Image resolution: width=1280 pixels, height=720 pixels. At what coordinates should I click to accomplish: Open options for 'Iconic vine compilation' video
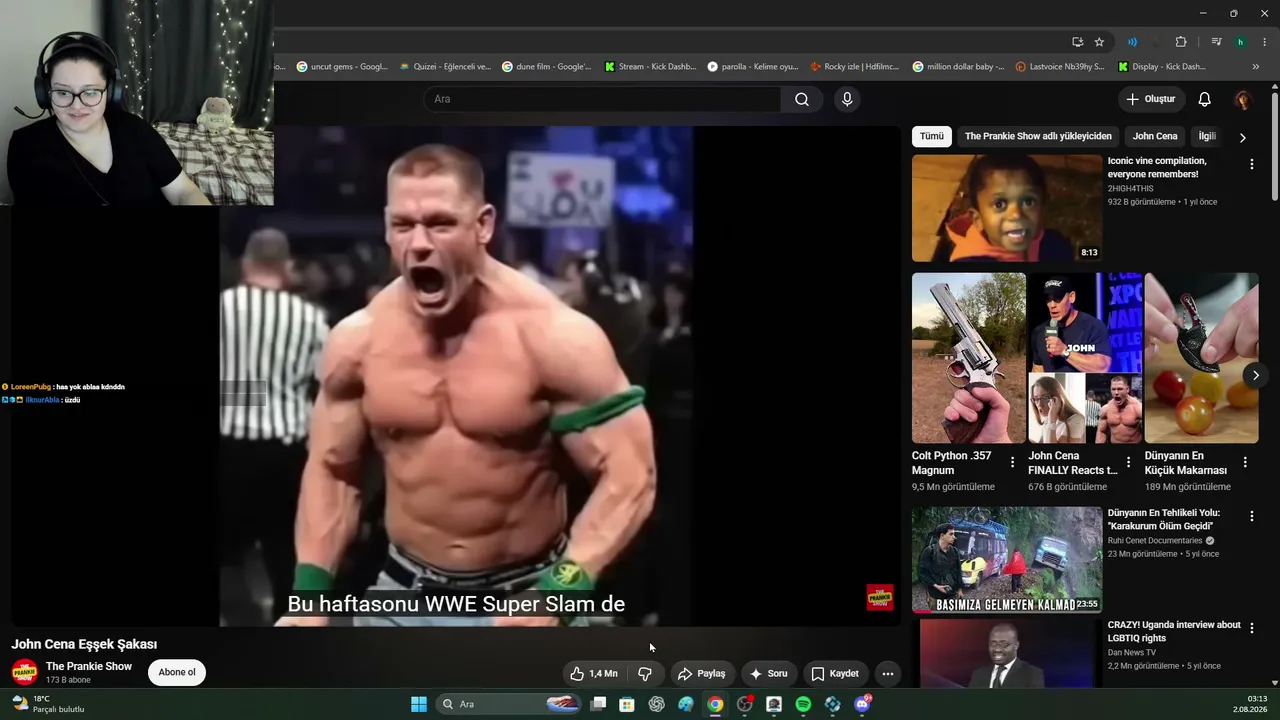click(x=1251, y=164)
